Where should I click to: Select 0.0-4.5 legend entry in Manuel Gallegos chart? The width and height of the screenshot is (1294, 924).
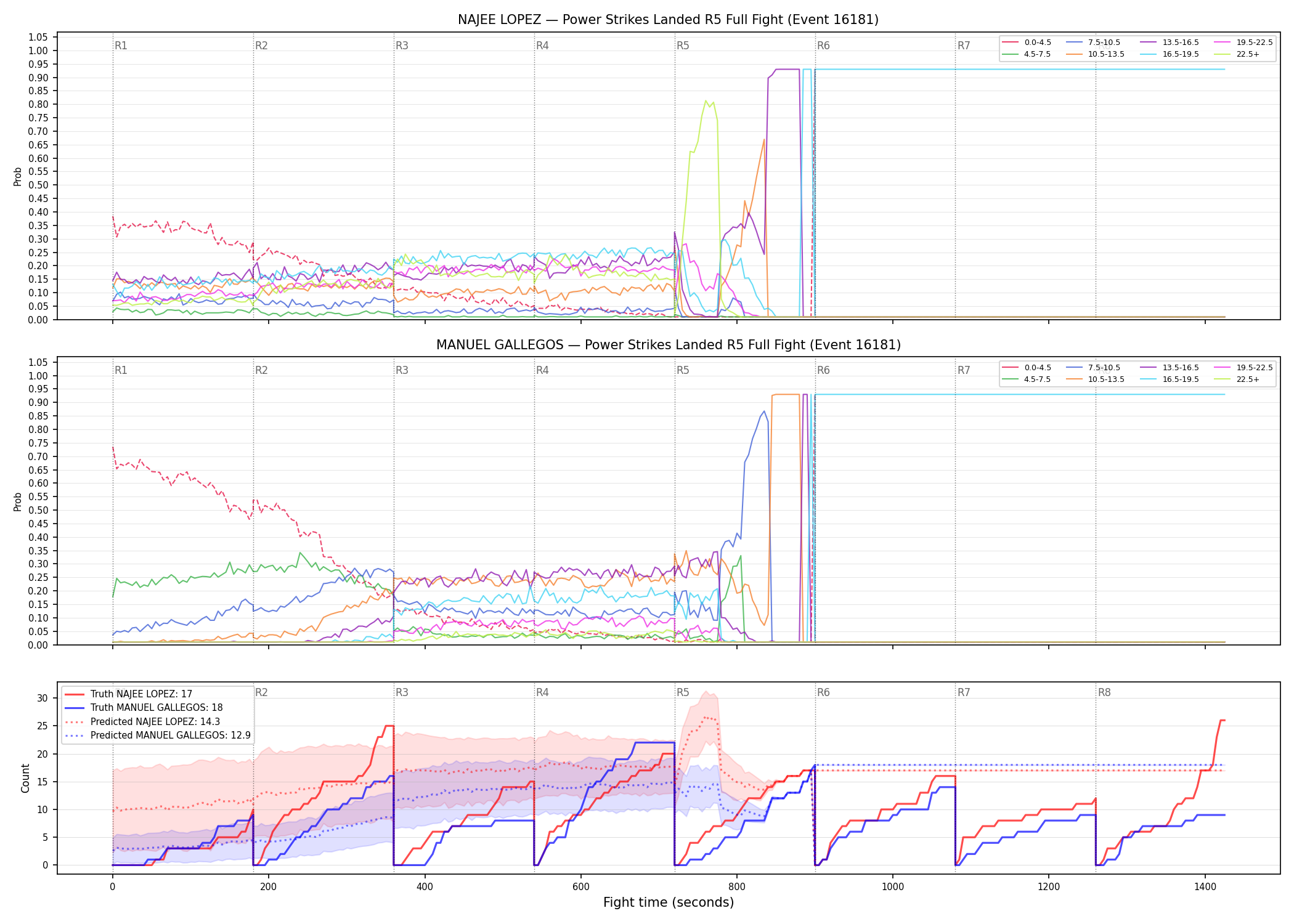(1027, 368)
